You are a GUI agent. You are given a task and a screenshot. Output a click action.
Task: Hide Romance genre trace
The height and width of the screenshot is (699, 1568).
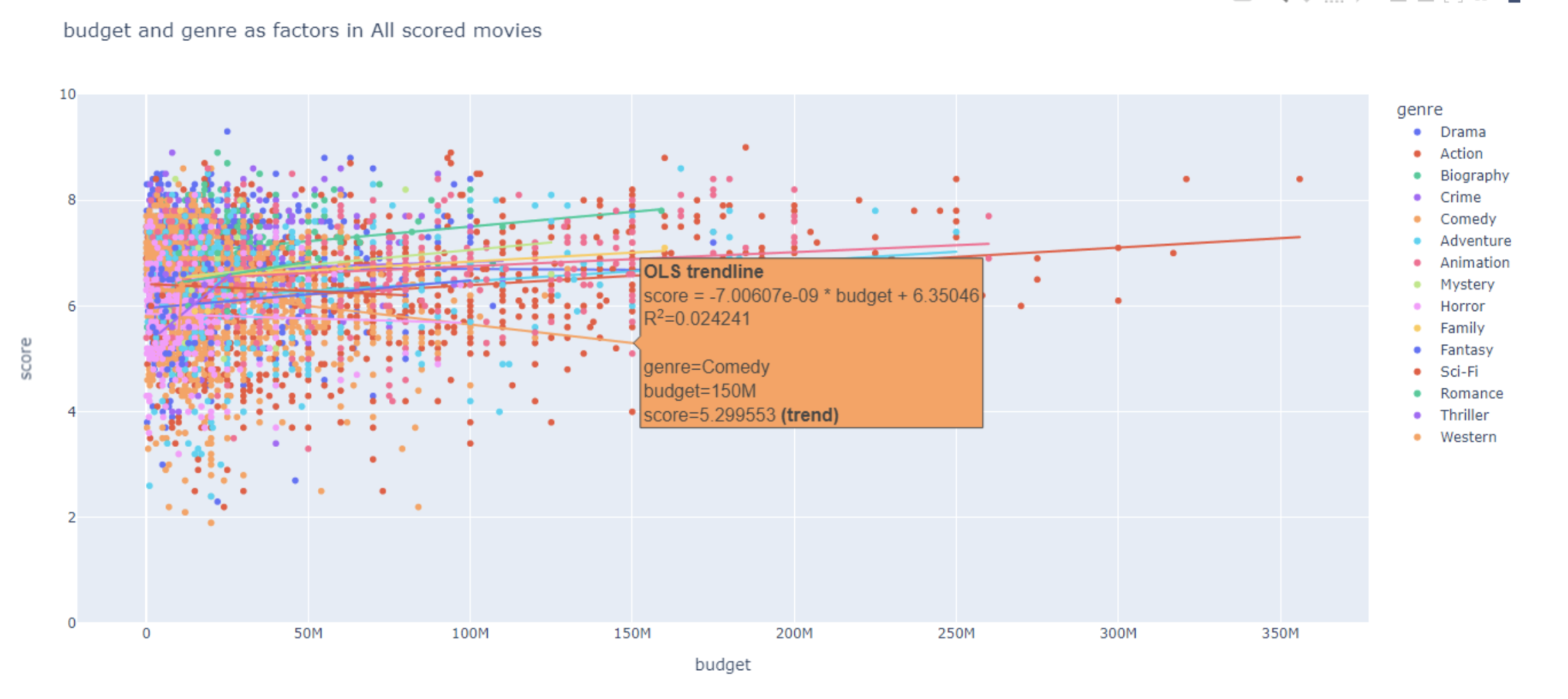pos(1471,393)
